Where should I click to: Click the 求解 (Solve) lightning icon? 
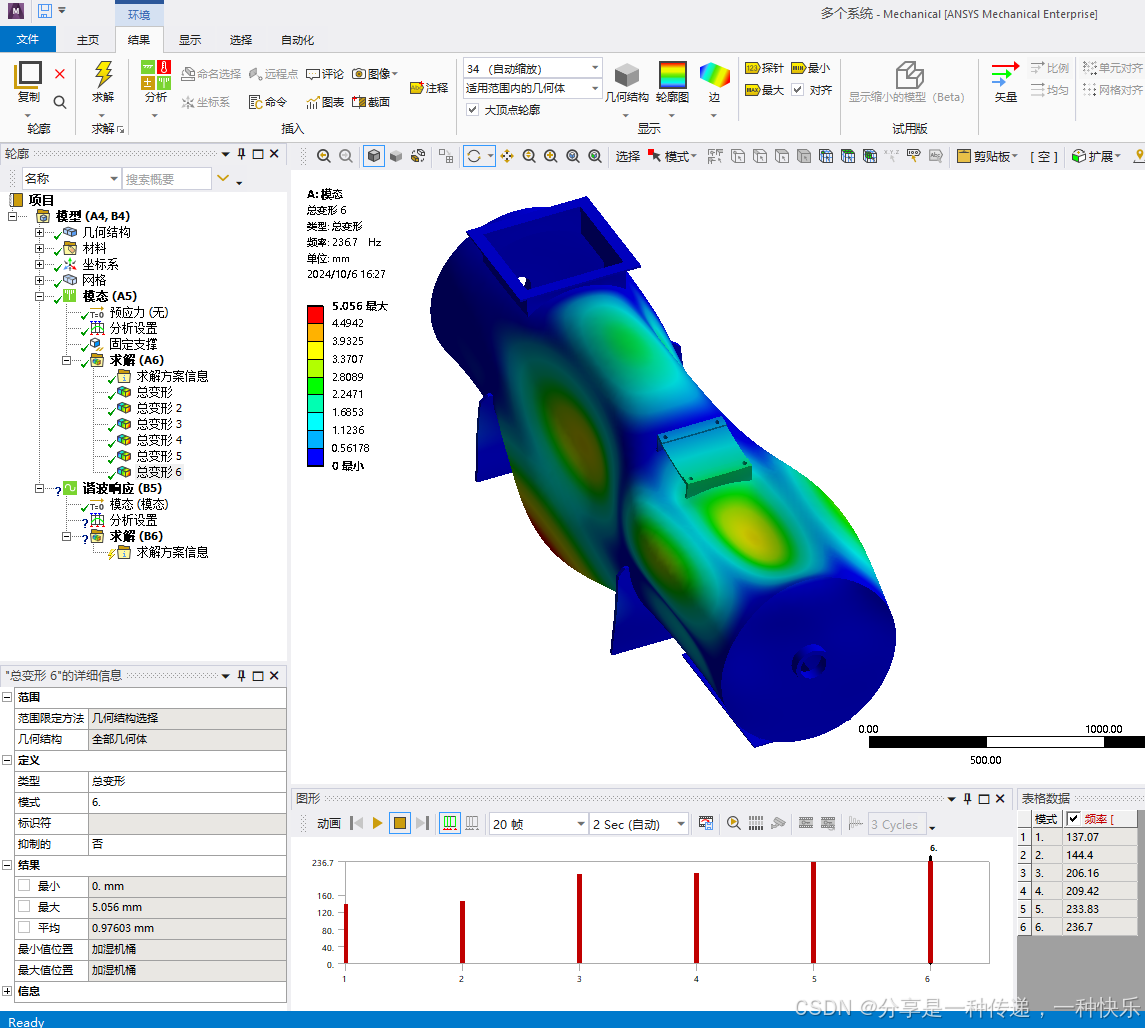(103, 74)
